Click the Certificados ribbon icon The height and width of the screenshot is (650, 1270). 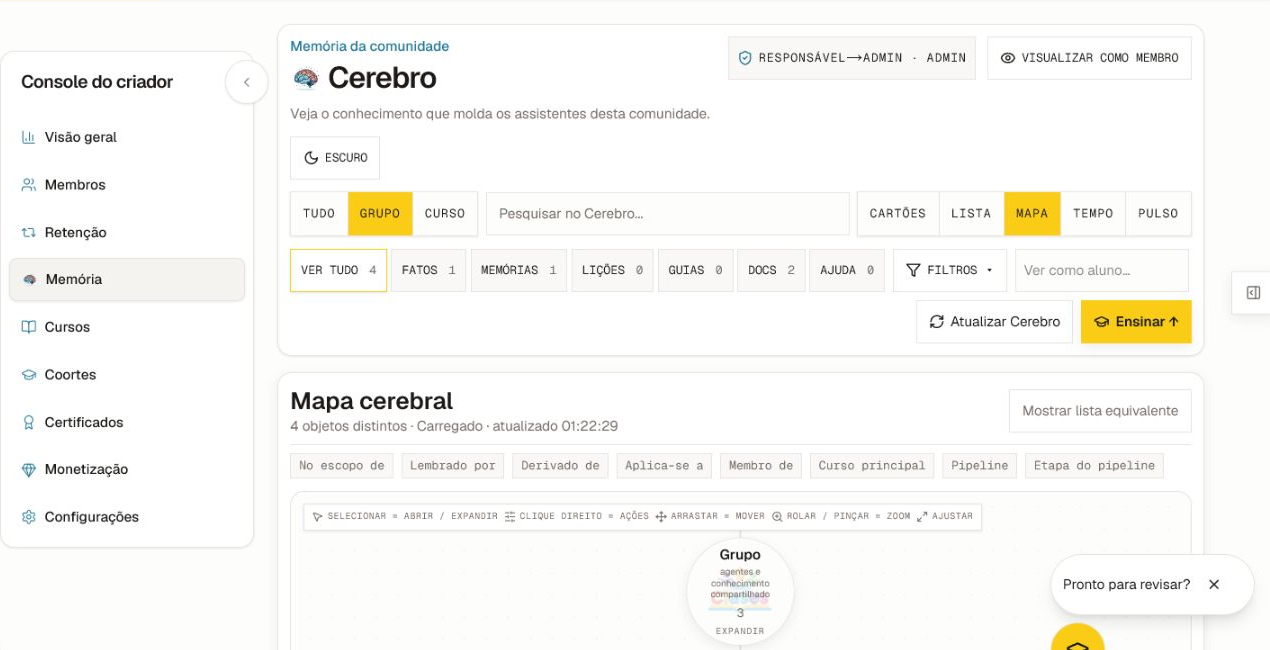click(x=29, y=422)
